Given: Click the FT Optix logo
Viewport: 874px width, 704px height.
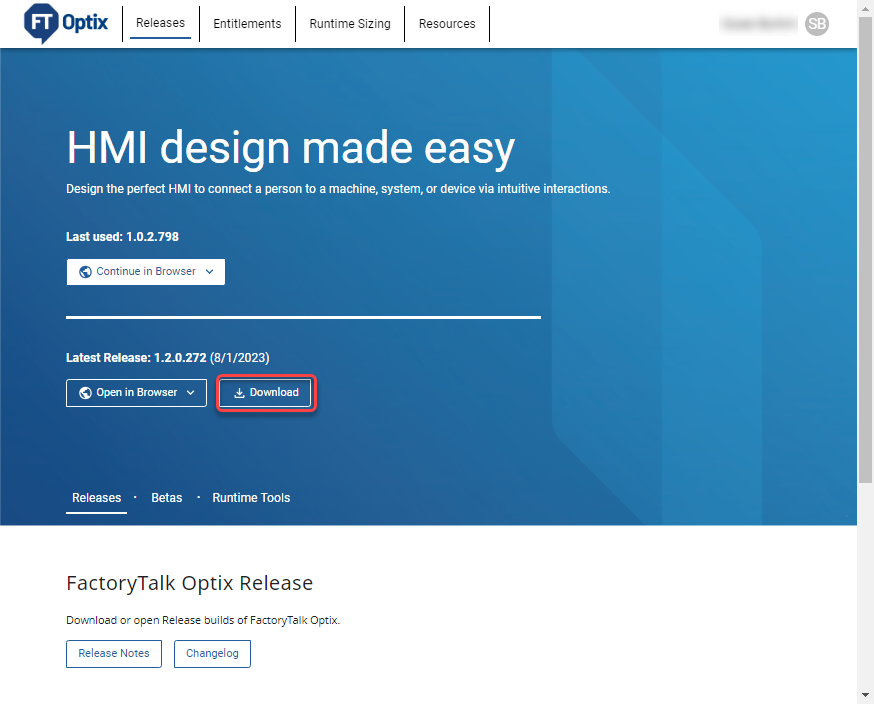Looking at the screenshot, I should (66, 24).
